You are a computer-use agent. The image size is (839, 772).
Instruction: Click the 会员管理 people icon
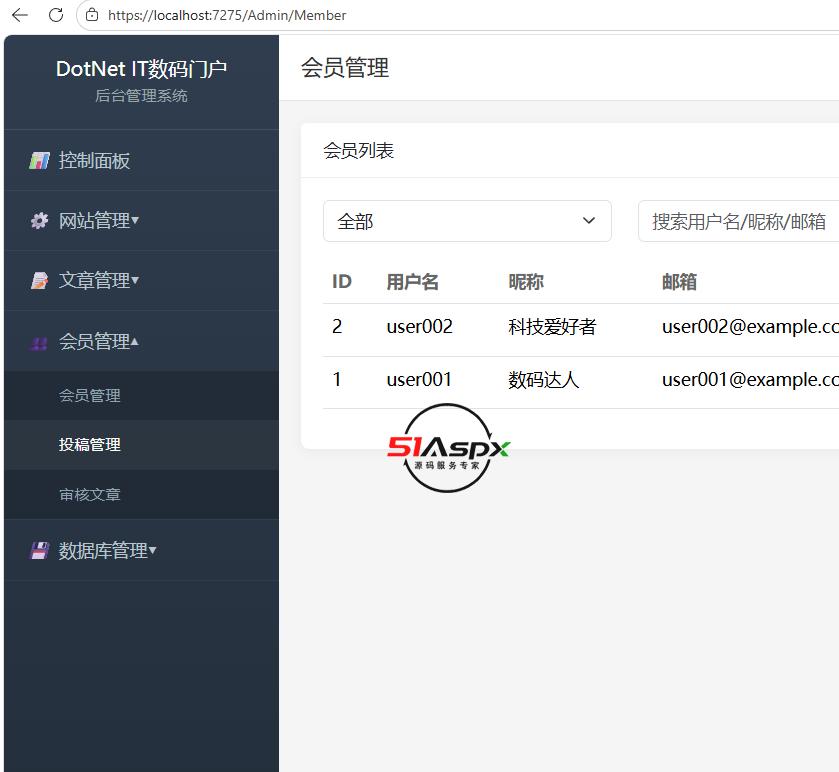tap(39, 342)
